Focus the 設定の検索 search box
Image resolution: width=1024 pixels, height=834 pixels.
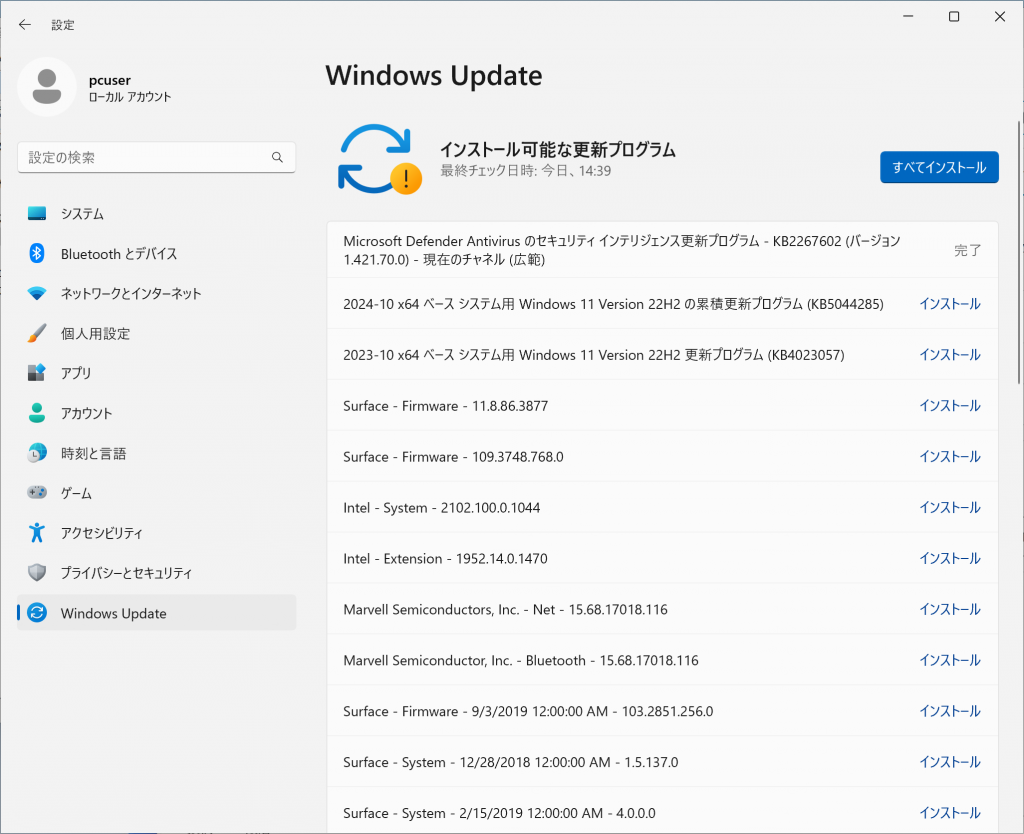(157, 157)
